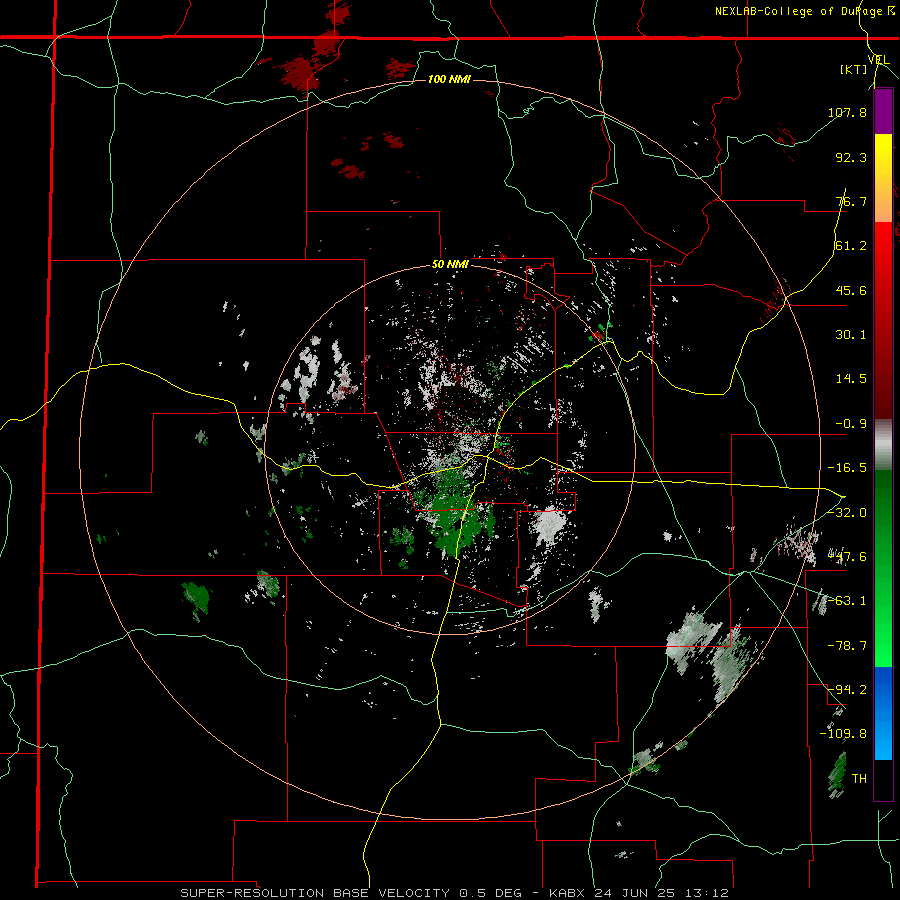Click the -0.9 velocity scale value
Image resolution: width=900 pixels, height=900 pixels.
coord(851,424)
